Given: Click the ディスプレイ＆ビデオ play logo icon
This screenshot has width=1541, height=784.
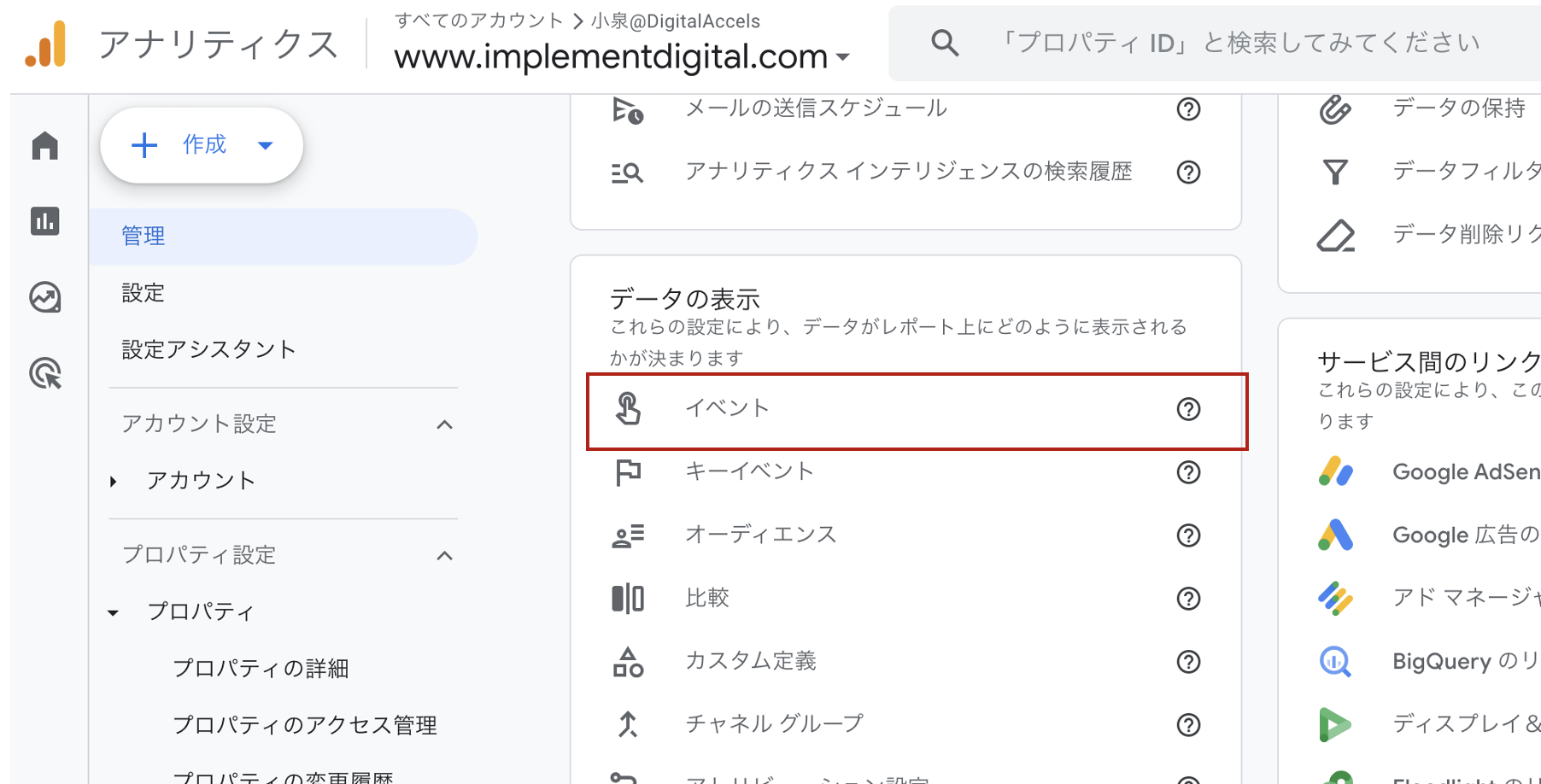Looking at the screenshot, I should coord(1335,724).
